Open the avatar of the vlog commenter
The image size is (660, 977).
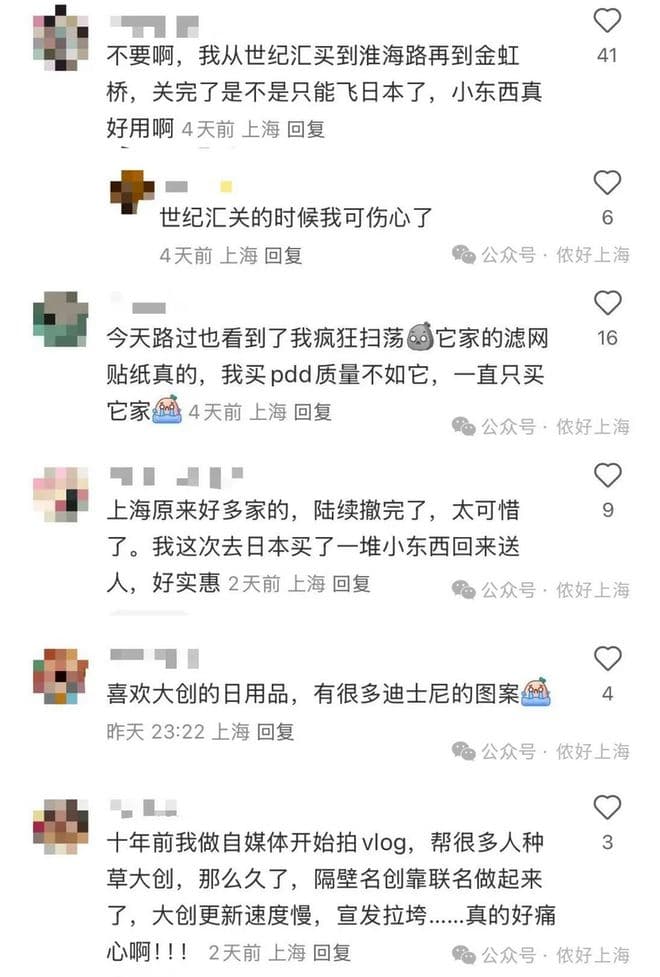(x=60, y=827)
